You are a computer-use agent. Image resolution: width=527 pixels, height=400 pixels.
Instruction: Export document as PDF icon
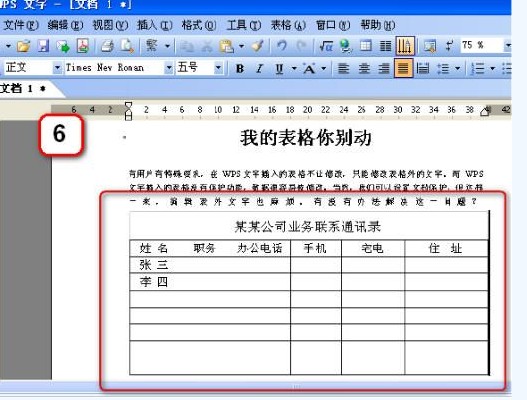[x=83, y=46]
